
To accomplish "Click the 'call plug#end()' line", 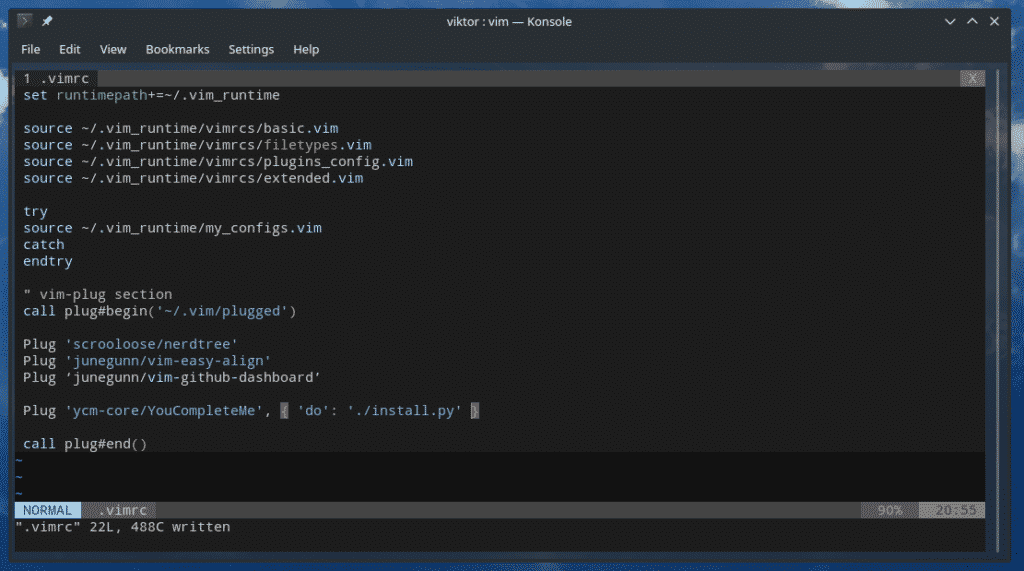I will coord(86,444).
